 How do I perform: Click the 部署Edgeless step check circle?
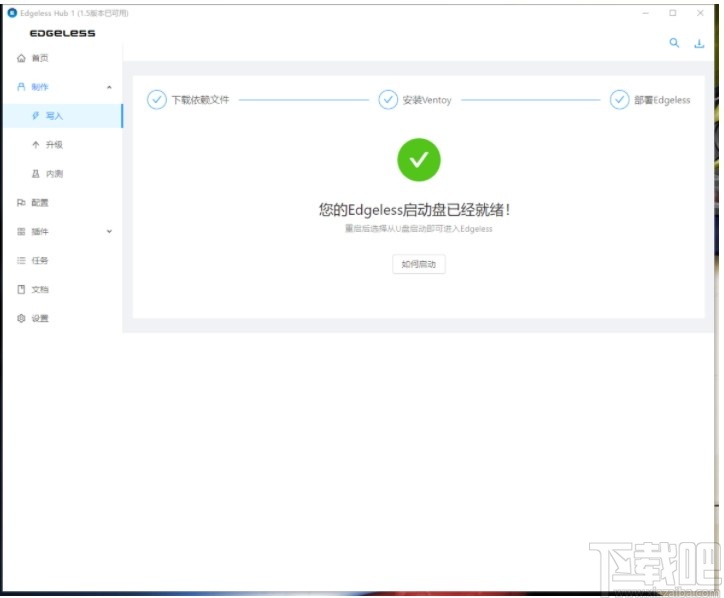[x=619, y=99]
